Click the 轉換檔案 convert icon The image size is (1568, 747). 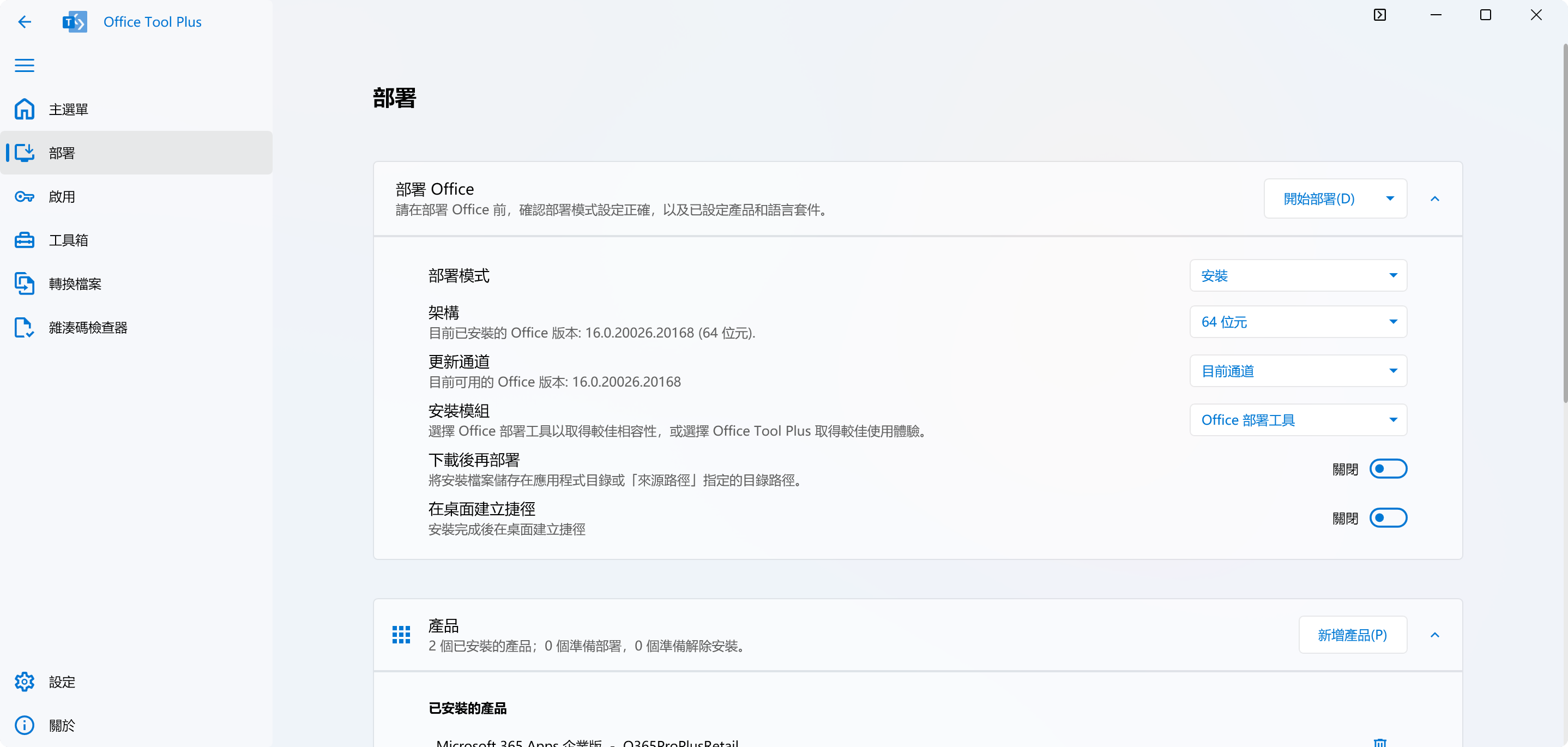pyautogui.click(x=25, y=284)
